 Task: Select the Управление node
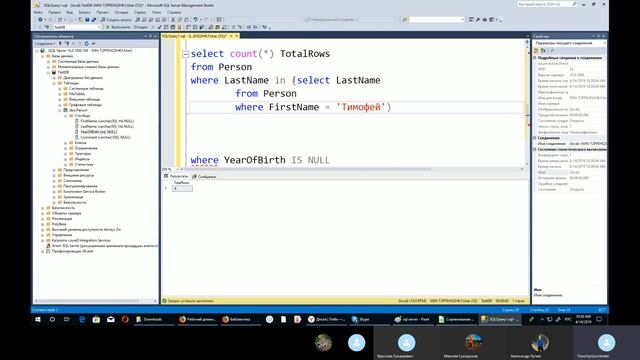(62, 235)
